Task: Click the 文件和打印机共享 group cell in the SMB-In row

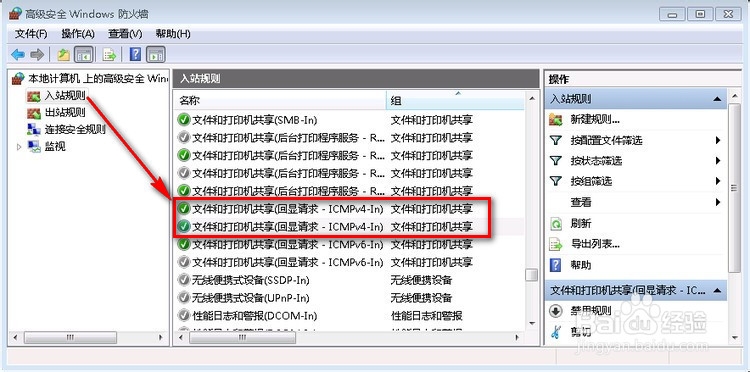Action: pos(432,120)
